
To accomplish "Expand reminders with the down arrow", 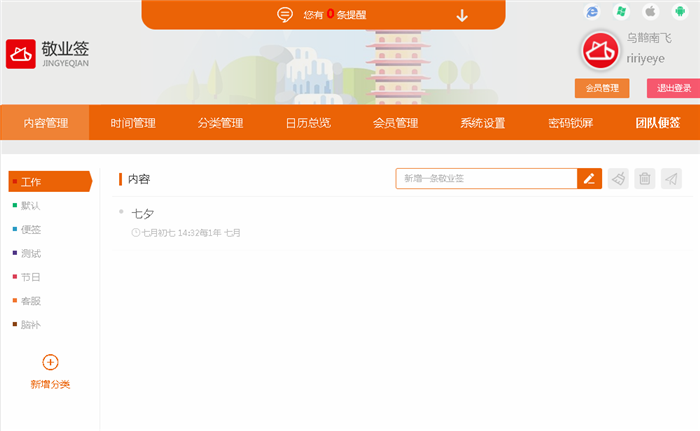I will (x=462, y=16).
